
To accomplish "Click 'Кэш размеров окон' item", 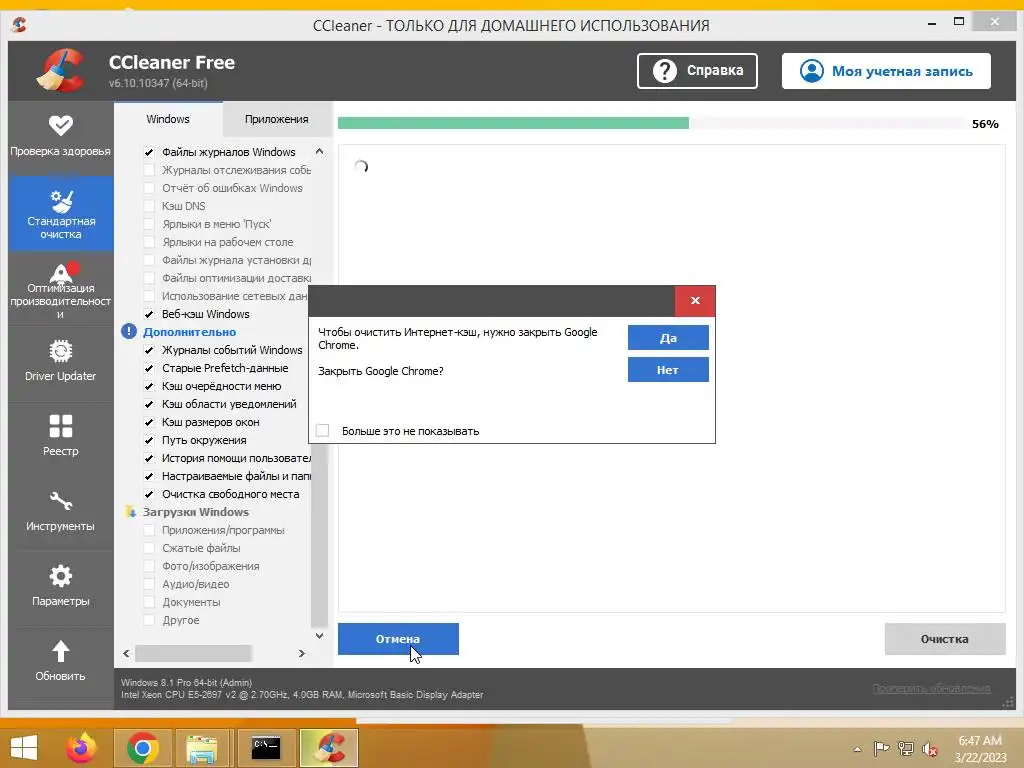I will click(x=211, y=422).
